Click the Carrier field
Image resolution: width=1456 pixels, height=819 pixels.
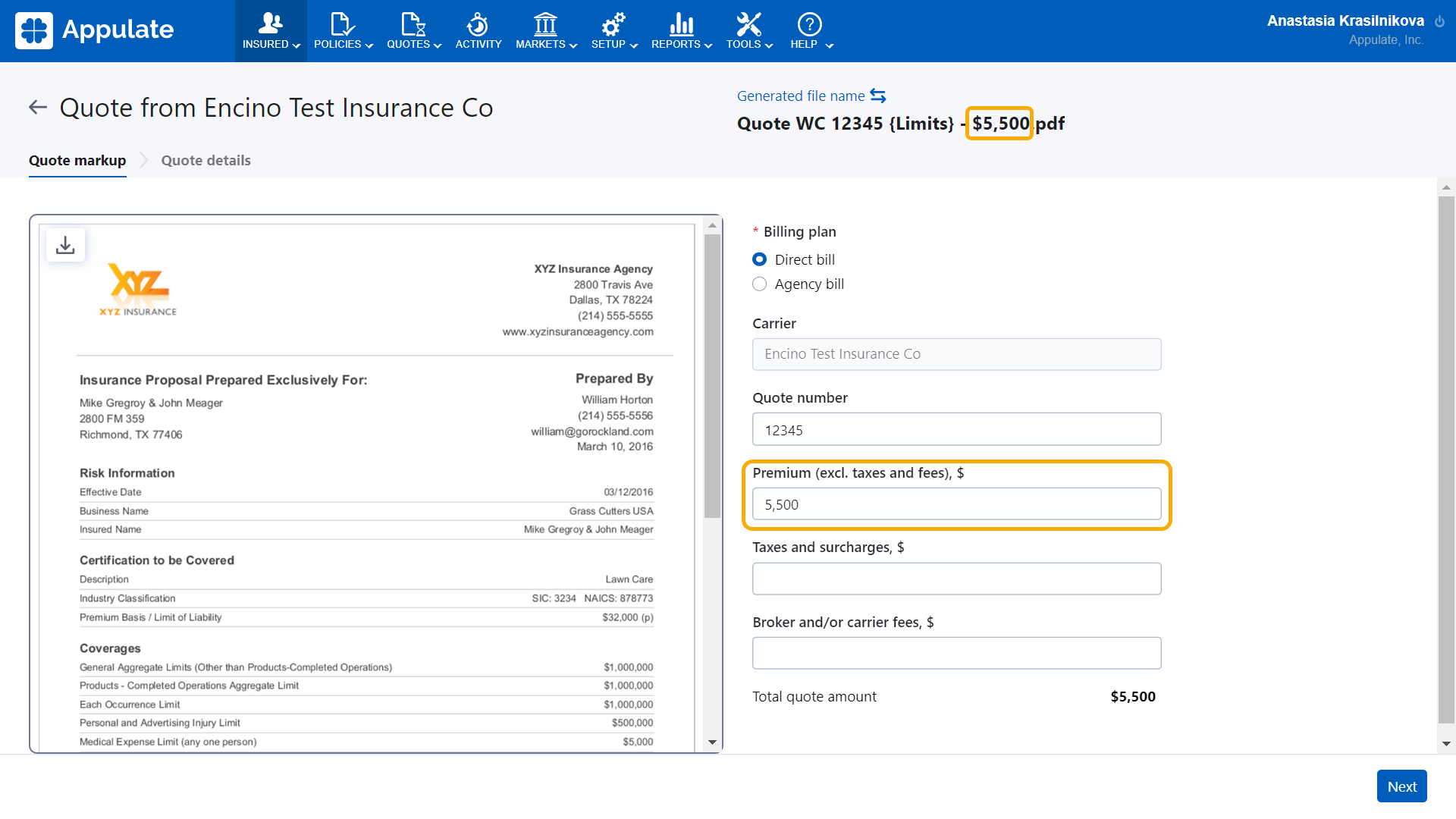(956, 354)
